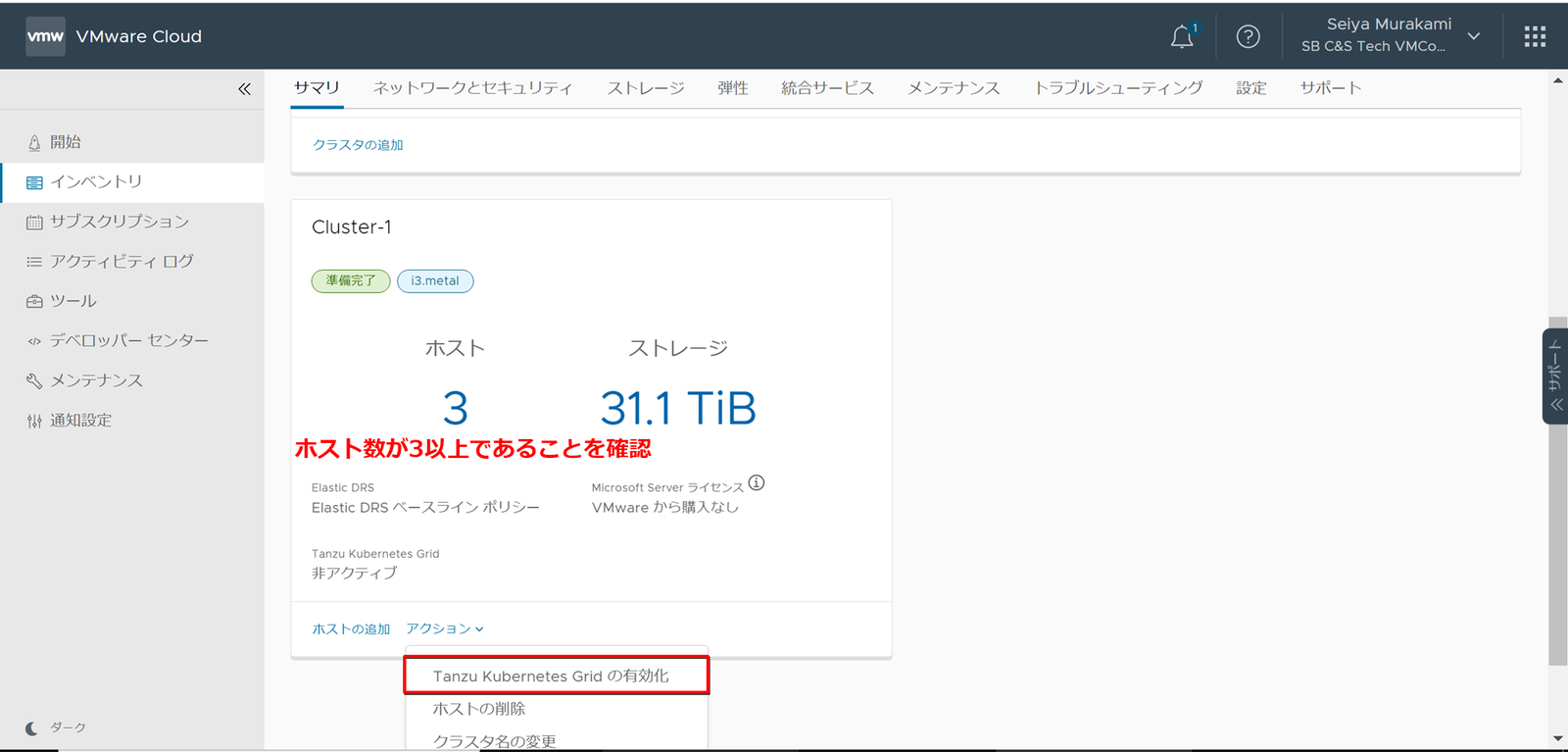Screen dimensions: 1568x752
Task: Open 通知設定 in the sidebar
Action: (x=132, y=420)
